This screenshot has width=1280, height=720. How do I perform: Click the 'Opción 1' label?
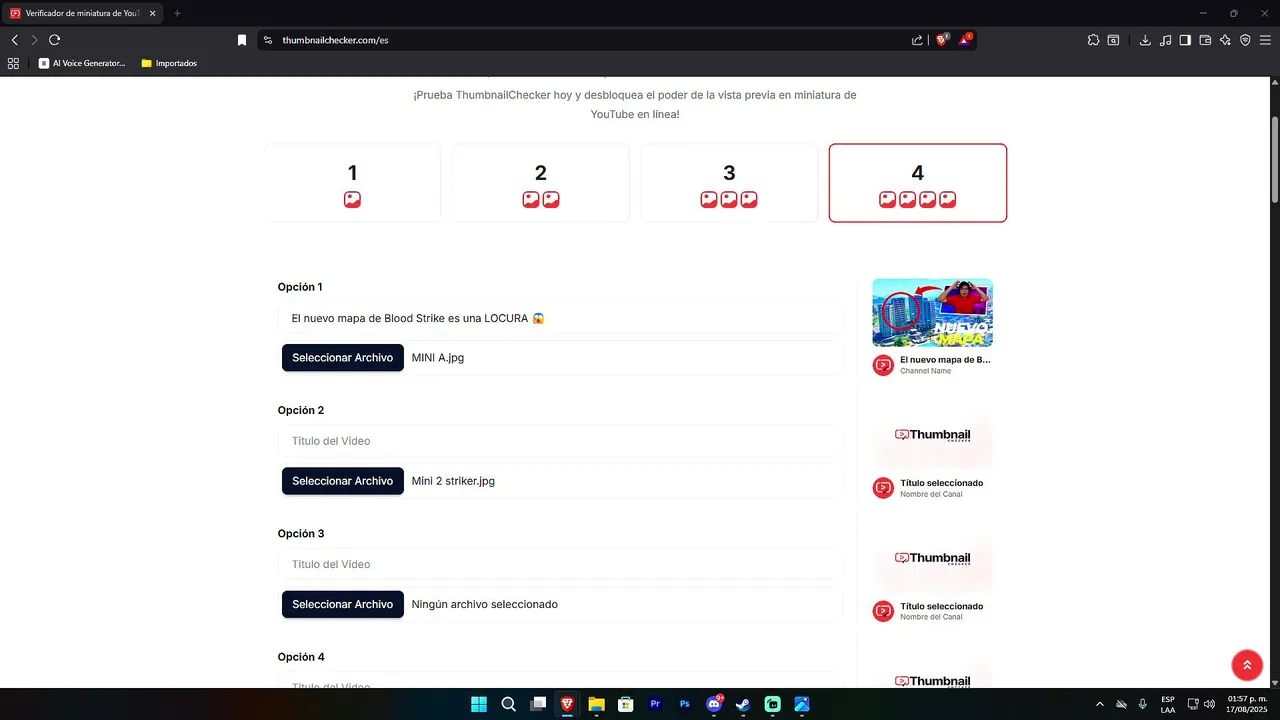click(x=300, y=287)
